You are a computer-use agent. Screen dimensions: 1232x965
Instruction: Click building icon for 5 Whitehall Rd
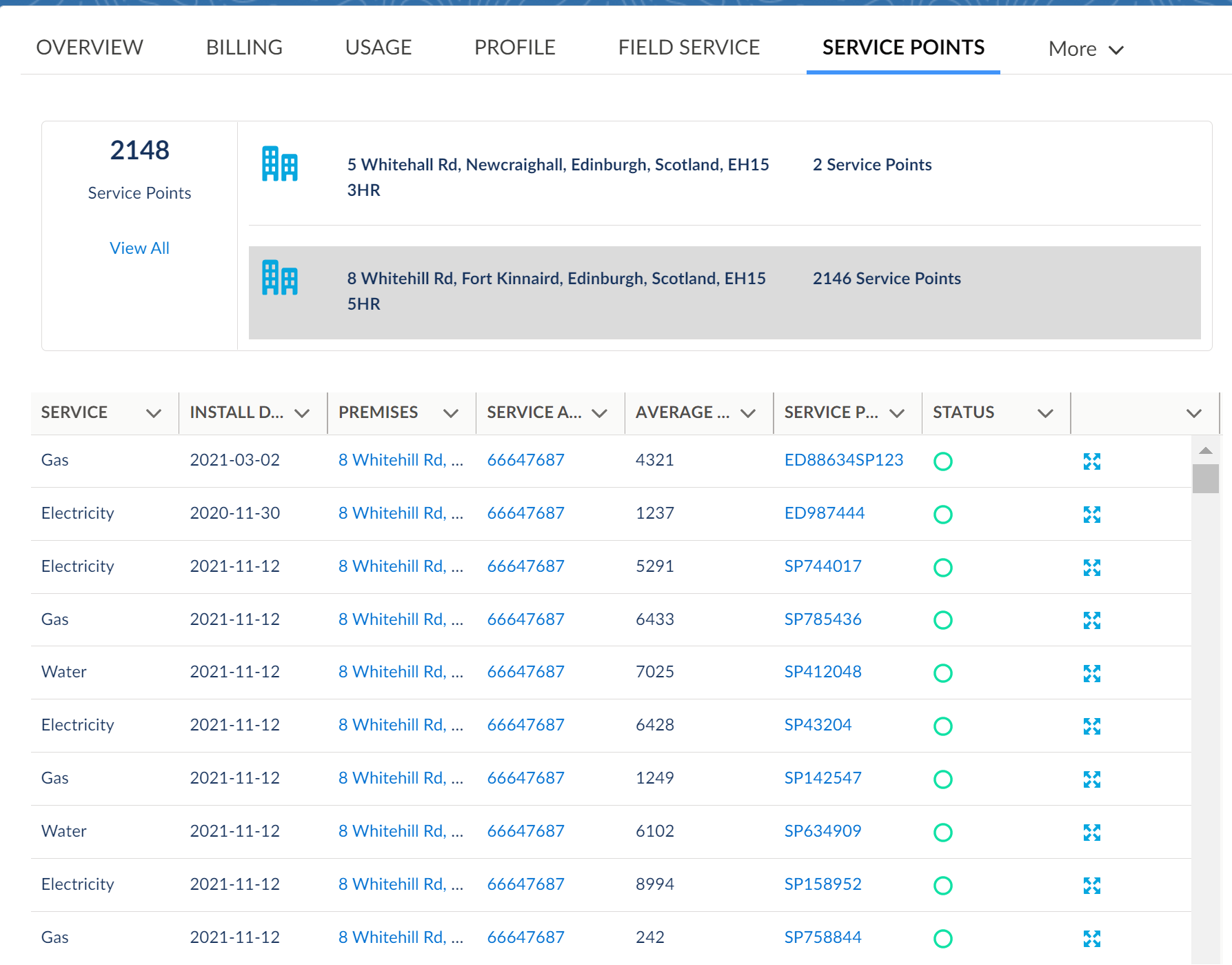click(279, 164)
